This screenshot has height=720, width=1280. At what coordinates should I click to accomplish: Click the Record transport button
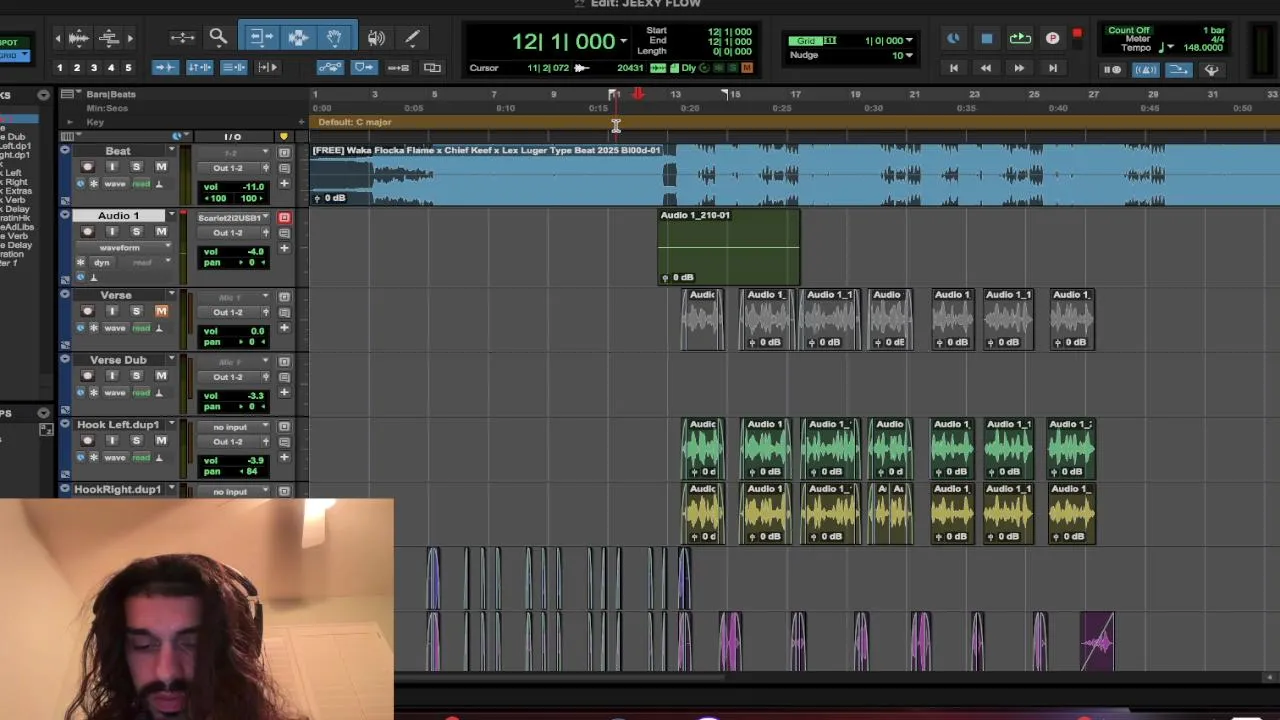click(1052, 38)
